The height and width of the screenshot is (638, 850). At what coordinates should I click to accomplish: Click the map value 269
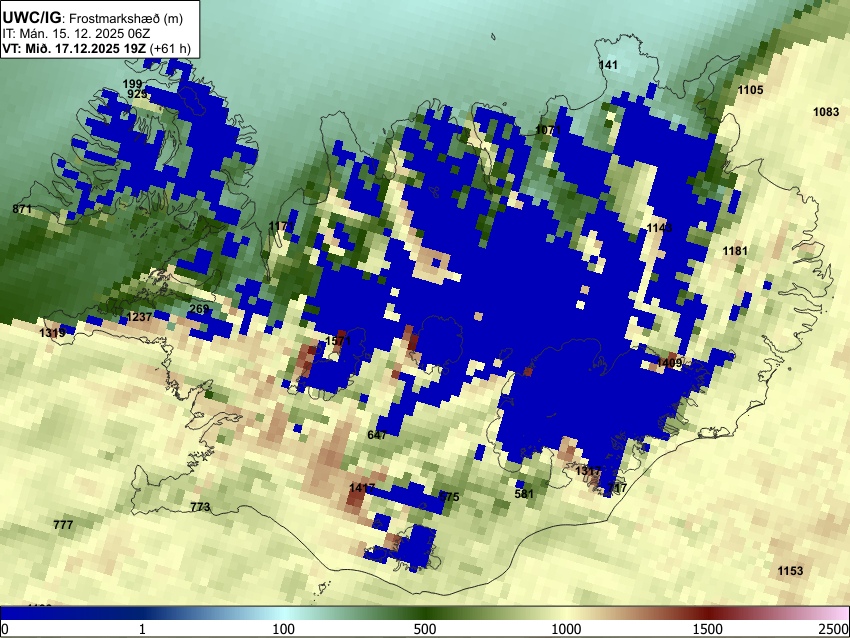pos(199,309)
